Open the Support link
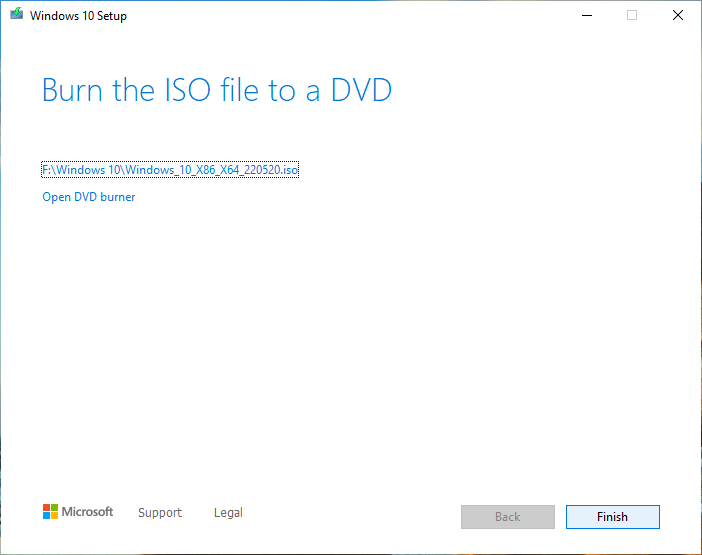Screen dimensions: 702x555 tap(160, 513)
